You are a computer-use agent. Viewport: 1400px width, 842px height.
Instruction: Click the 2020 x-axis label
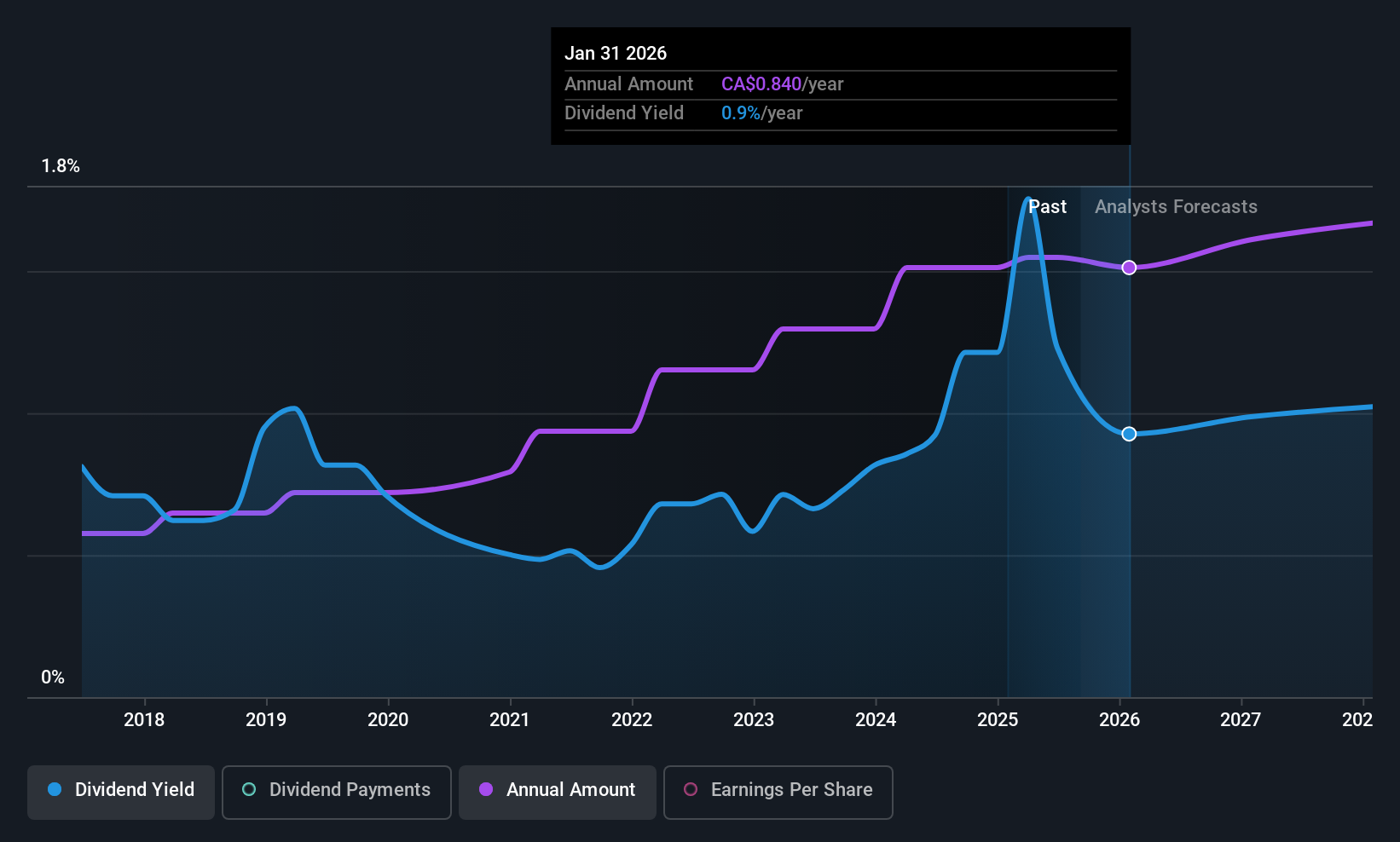point(388,720)
